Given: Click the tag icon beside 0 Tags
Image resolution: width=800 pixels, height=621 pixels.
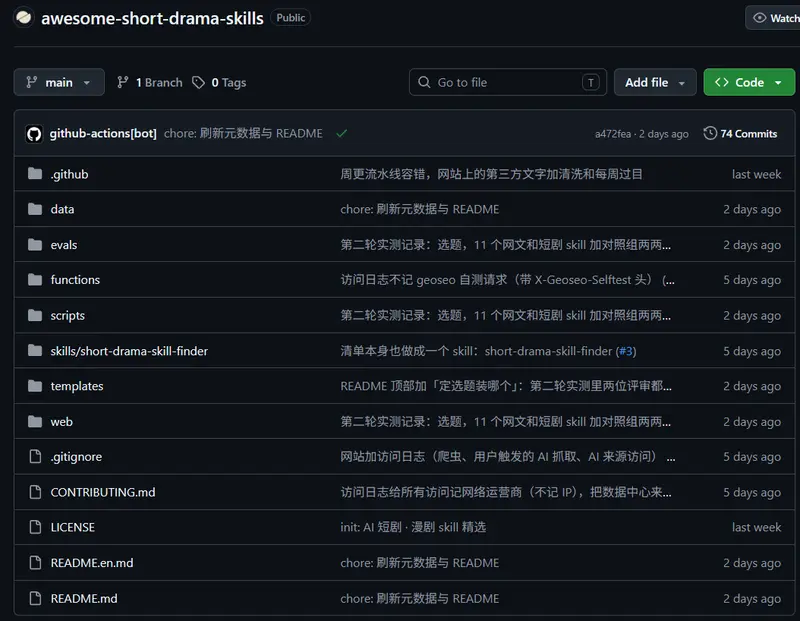Looking at the screenshot, I should click(198, 82).
